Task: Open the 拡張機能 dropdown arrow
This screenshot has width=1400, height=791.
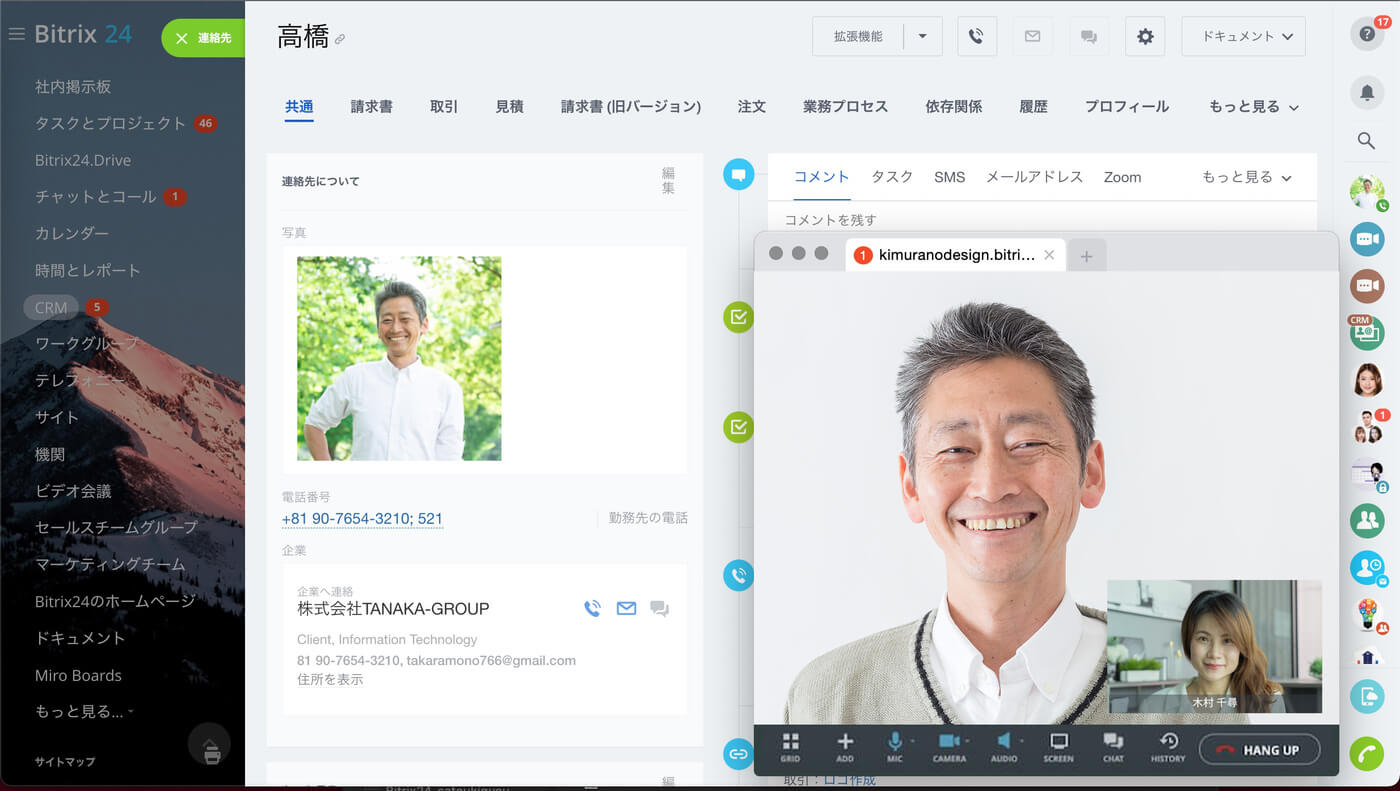Action: coord(922,36)
